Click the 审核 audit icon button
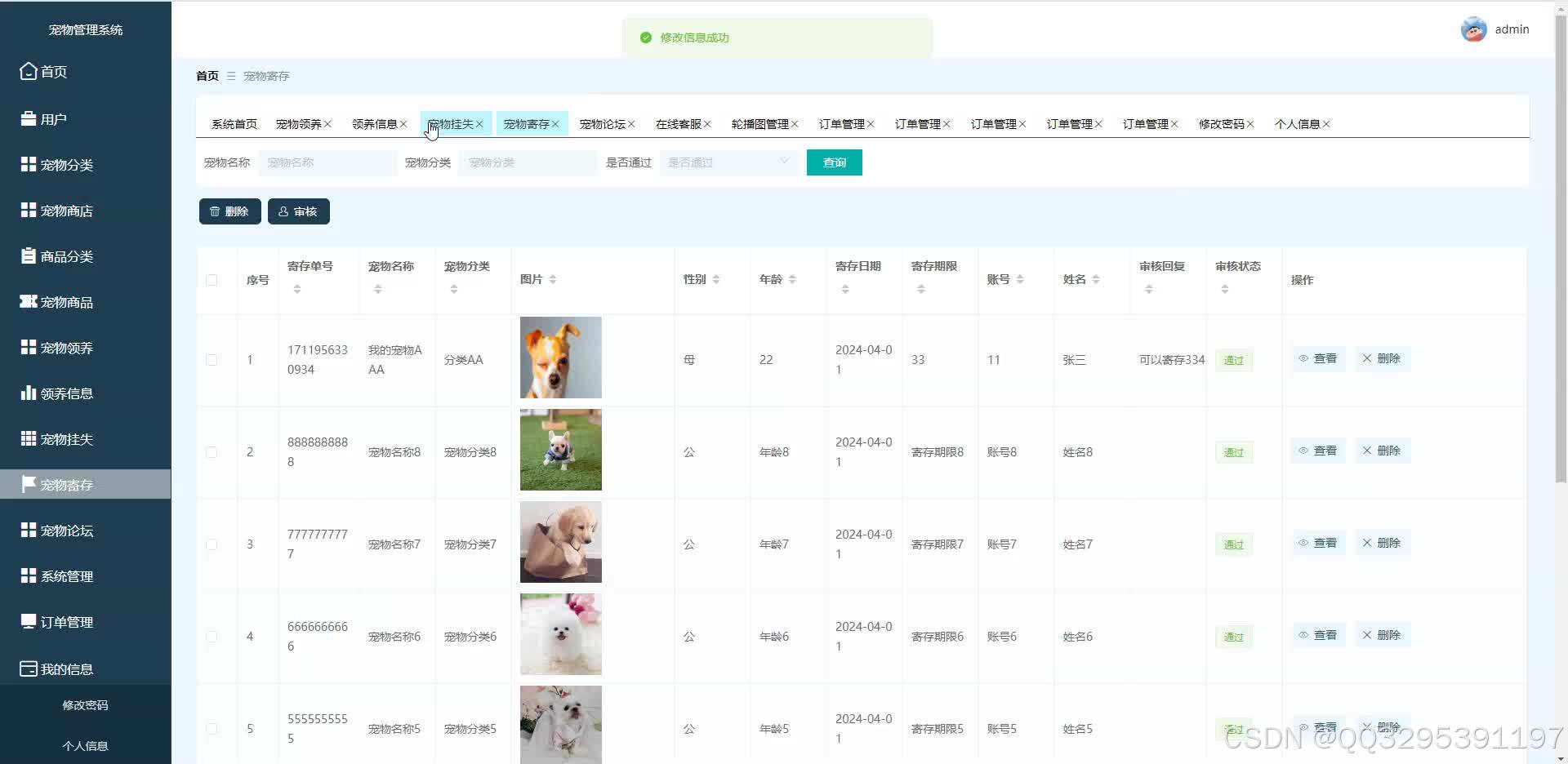 [x=284, y=211]
